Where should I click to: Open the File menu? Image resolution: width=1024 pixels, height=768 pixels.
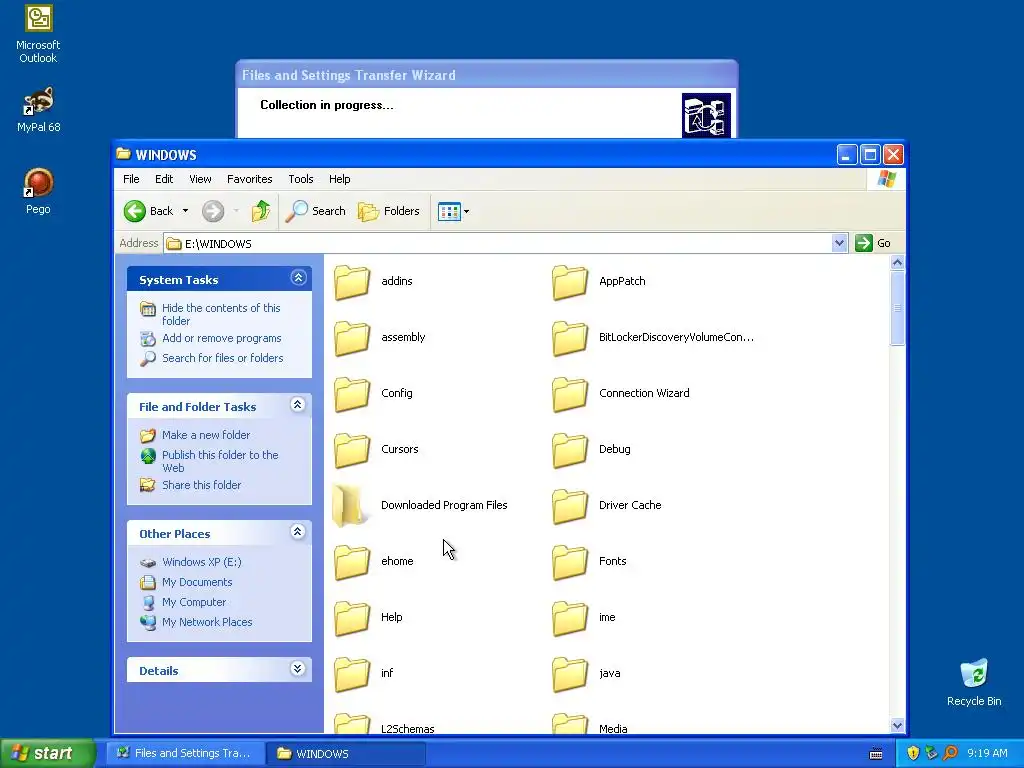(x=131, y=179)
